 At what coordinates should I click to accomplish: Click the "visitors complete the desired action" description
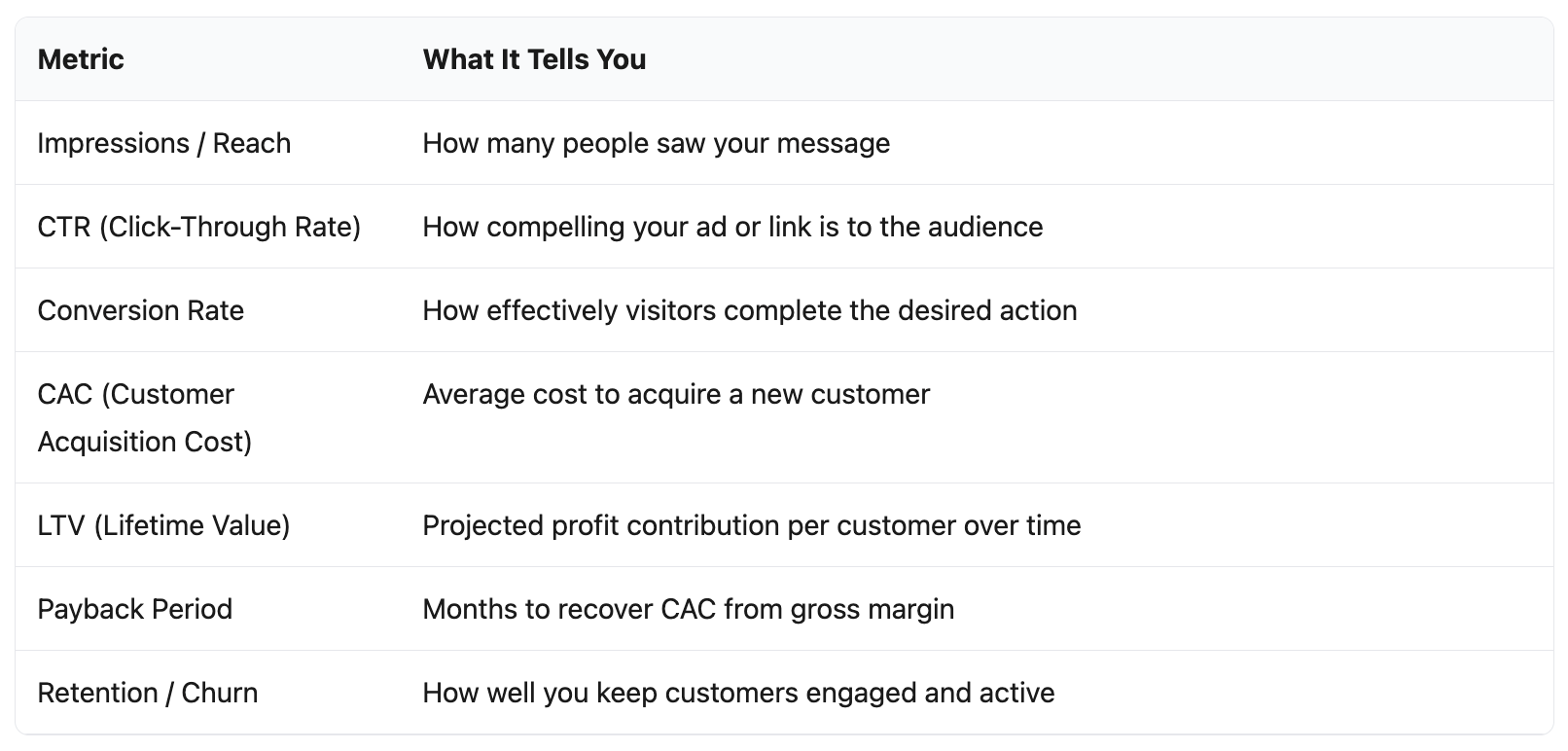tap(749, 310)
